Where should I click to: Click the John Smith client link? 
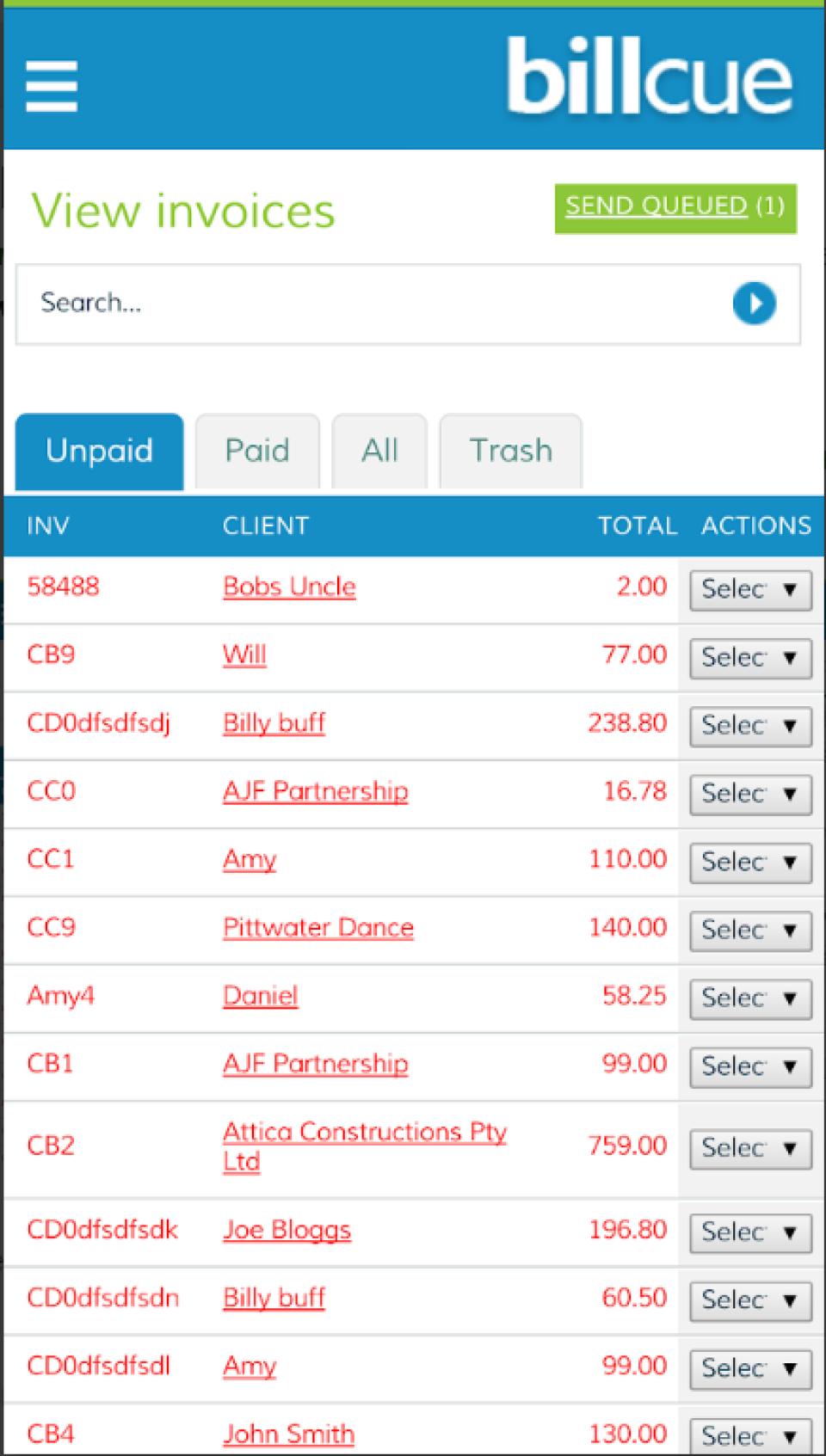(x=288, y=1434)
